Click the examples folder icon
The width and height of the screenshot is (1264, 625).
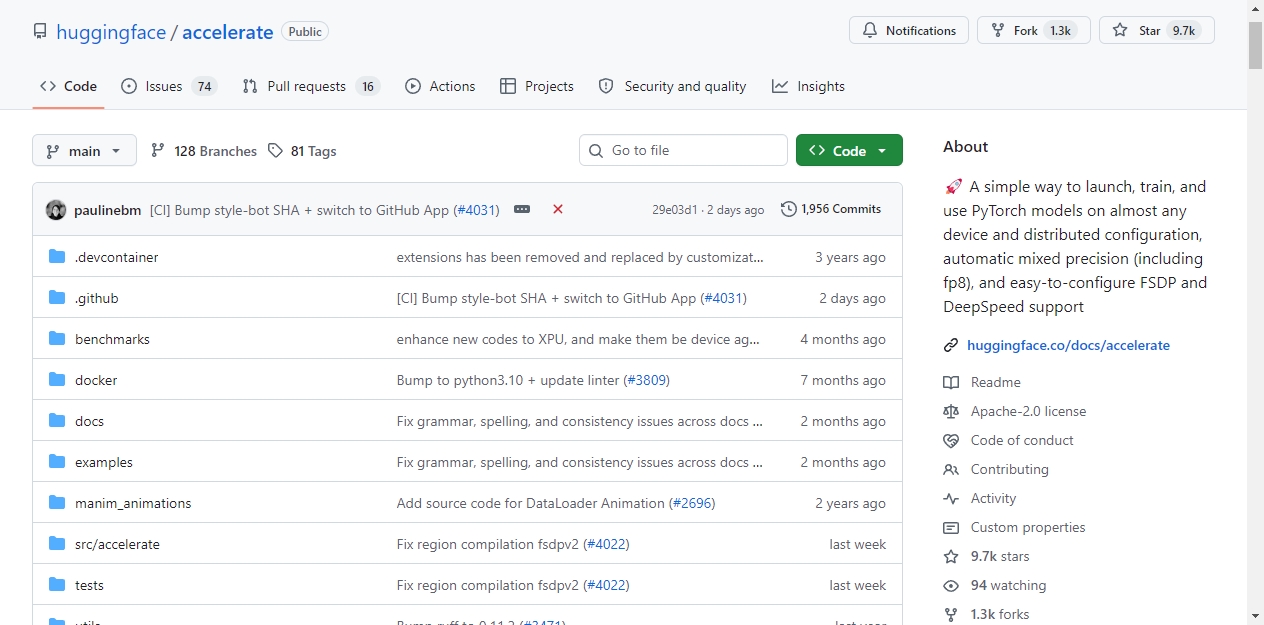57,462
